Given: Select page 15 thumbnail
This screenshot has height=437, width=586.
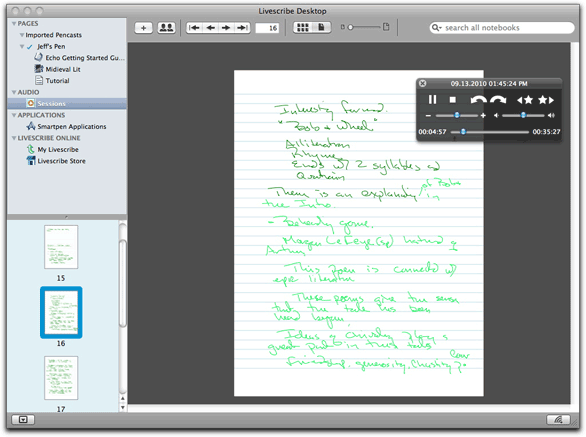Looking at the screenshot, I should (61, 247).
